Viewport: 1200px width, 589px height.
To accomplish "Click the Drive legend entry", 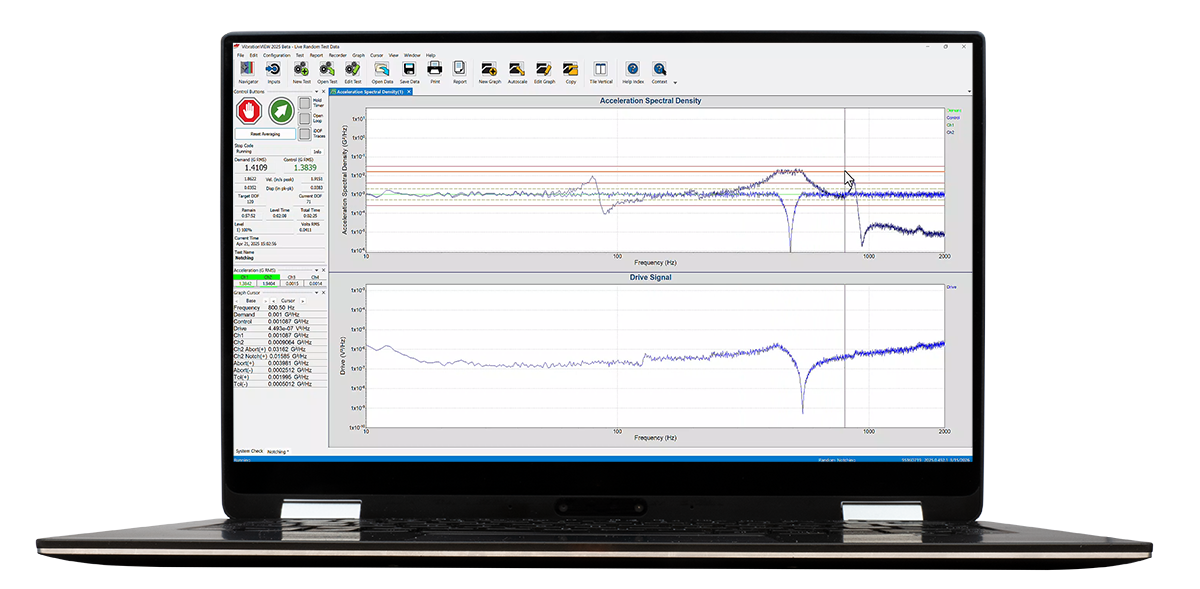I will [950, 286].
